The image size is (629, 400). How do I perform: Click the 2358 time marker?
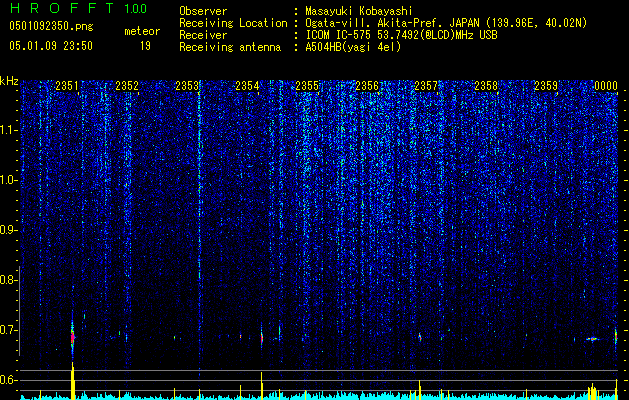click(x=486, y=86)
